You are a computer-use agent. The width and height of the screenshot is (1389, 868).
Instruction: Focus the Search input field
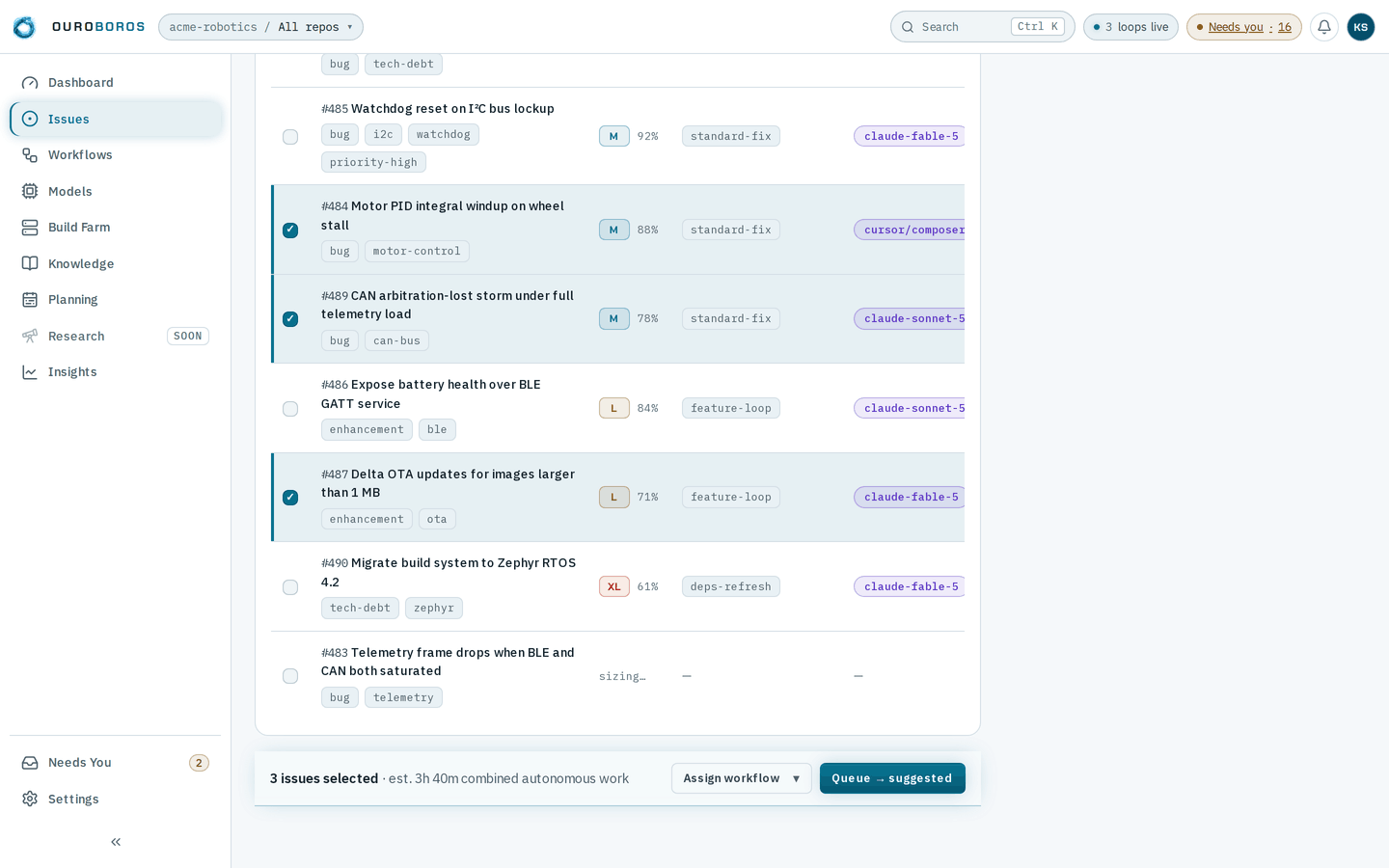coord(982,27)
